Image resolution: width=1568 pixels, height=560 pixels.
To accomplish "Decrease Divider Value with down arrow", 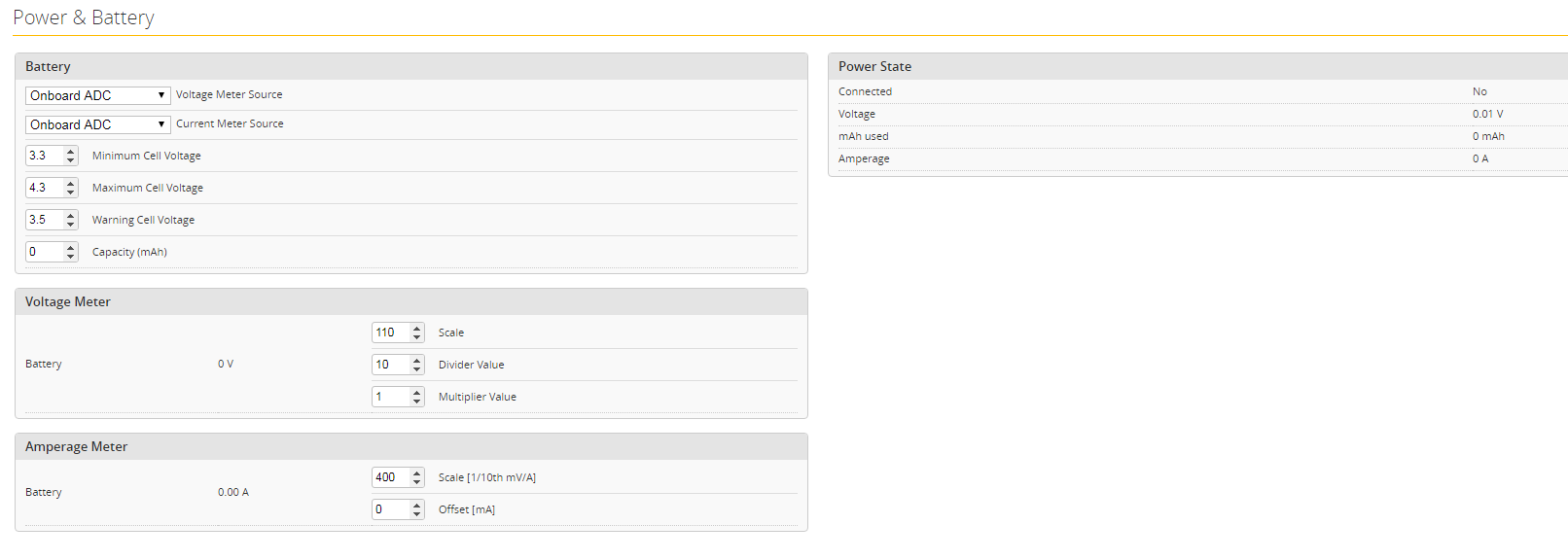I will pyautogui.click(x=416, y=369).
